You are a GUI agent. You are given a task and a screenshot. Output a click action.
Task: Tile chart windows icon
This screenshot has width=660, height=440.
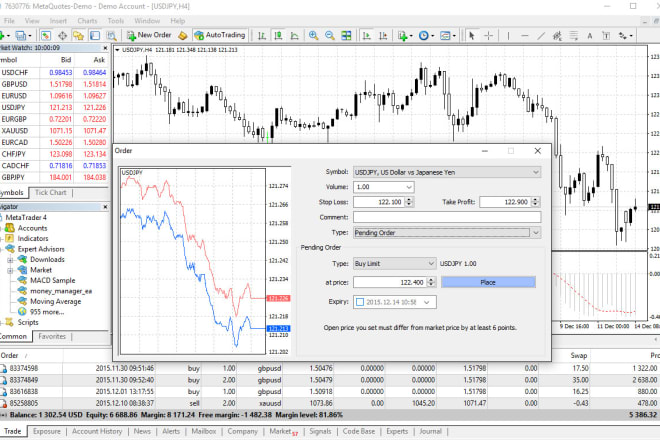click(x=346, y=35)
